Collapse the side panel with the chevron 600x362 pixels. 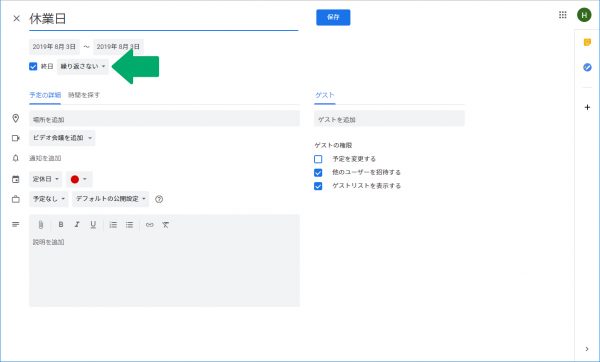[x=587, y=349]
